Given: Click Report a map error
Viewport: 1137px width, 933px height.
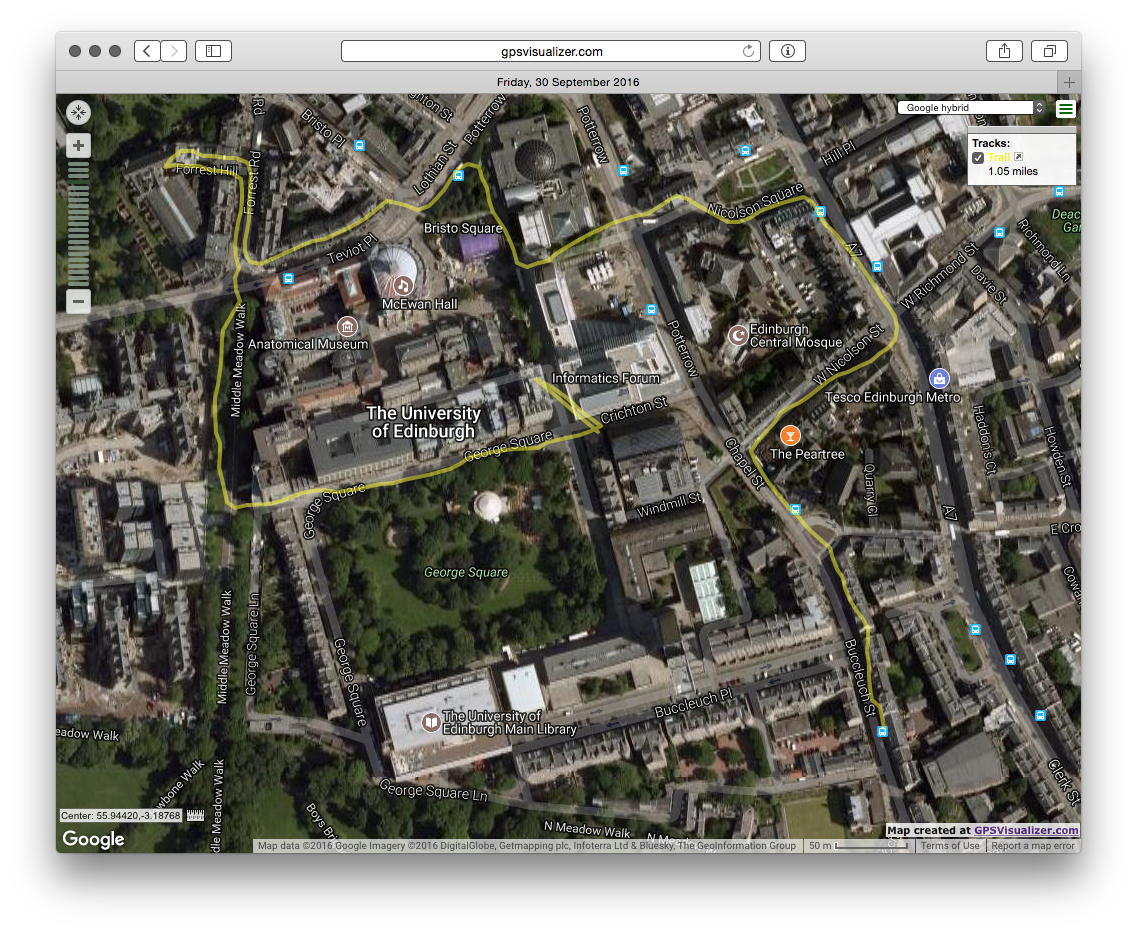Looking at the screenshot, I should tap(1033, 846).
